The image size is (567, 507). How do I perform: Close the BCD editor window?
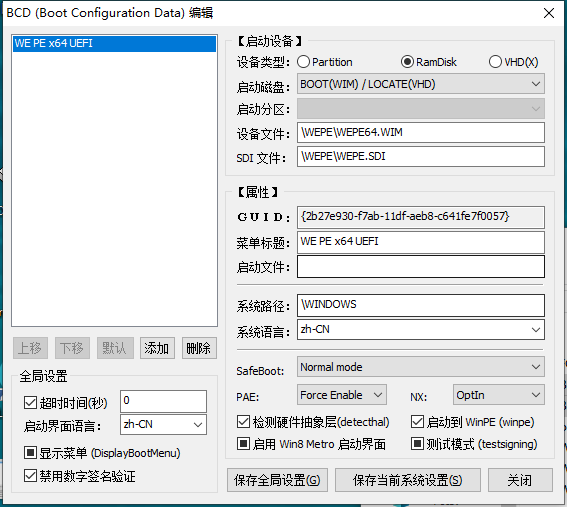(x=549, y=13)
